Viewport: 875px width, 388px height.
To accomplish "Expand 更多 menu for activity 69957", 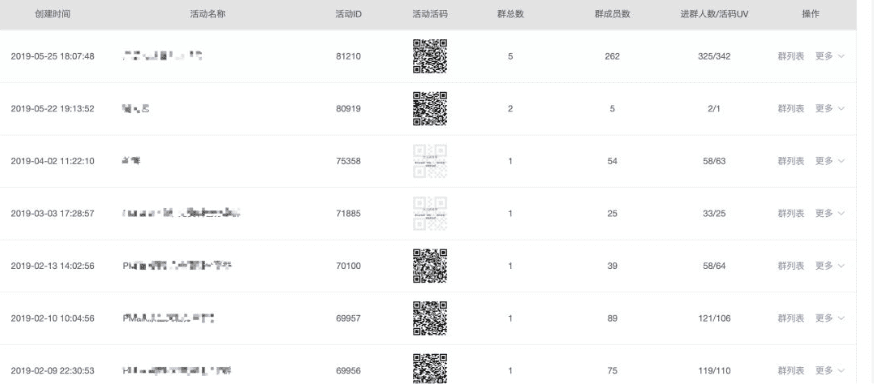I will tap(829, 318).
